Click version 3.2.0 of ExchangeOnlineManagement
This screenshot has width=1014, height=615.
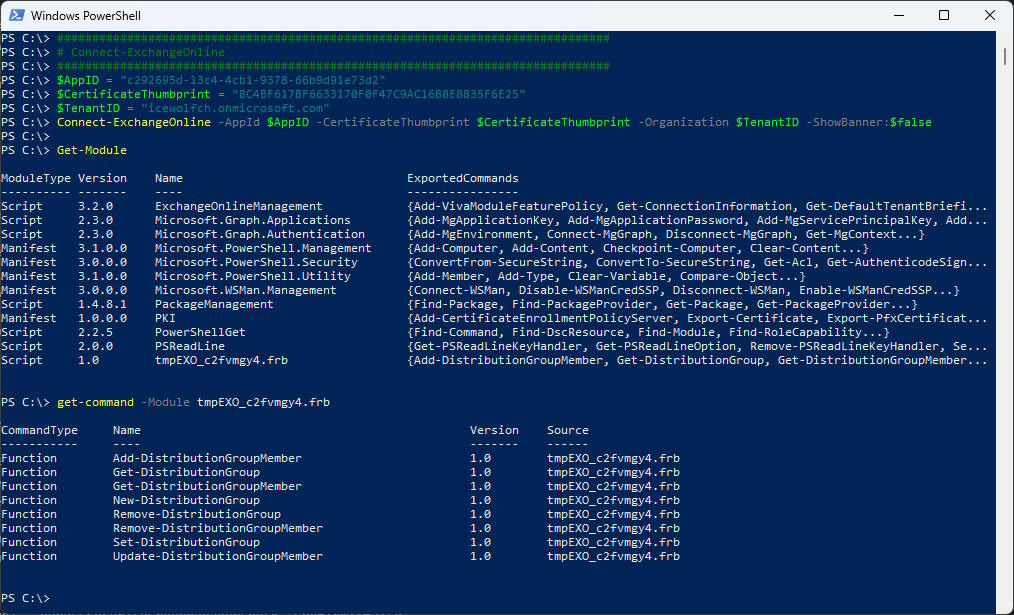[x=96, y=206]
